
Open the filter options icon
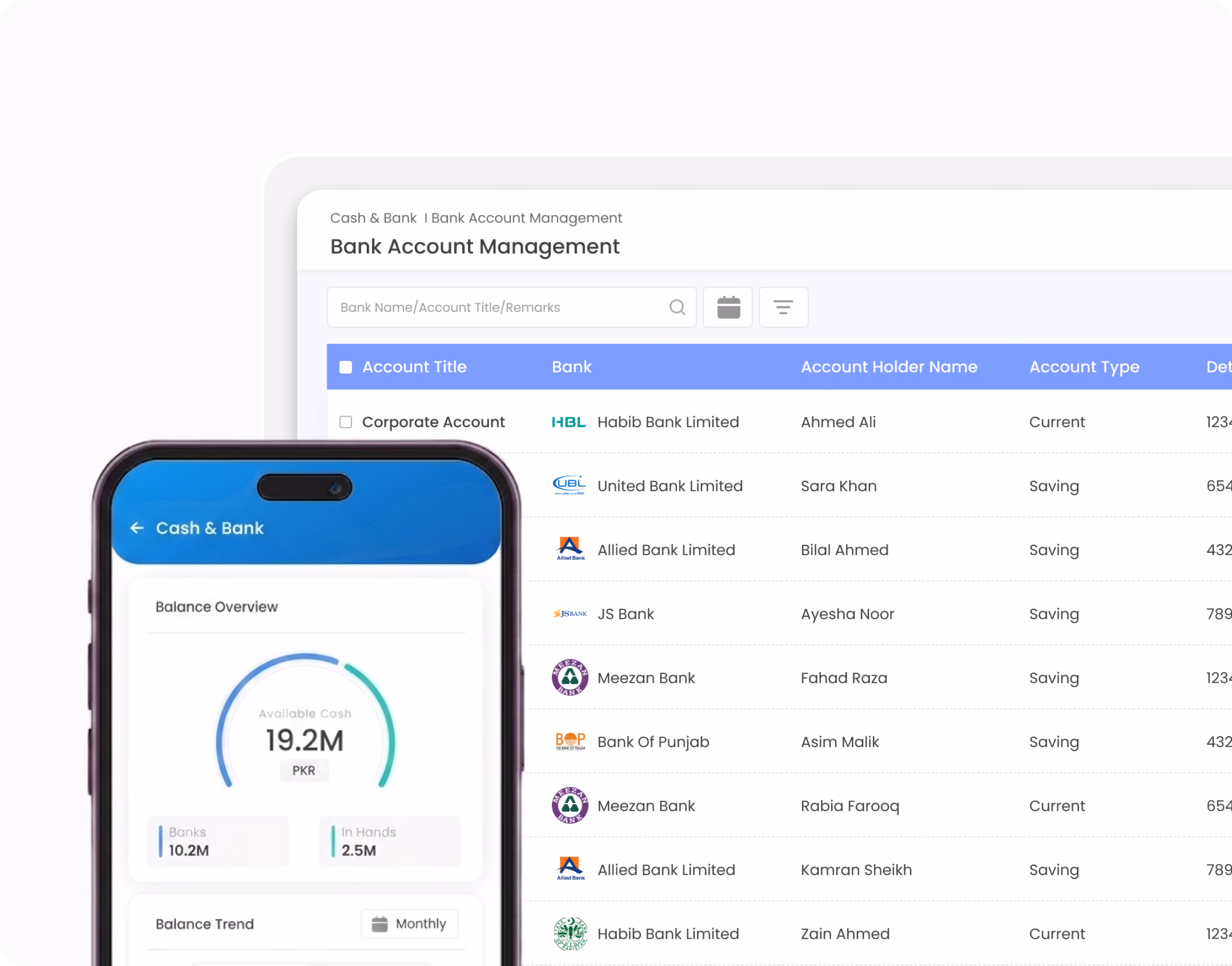tap(783, 307)
